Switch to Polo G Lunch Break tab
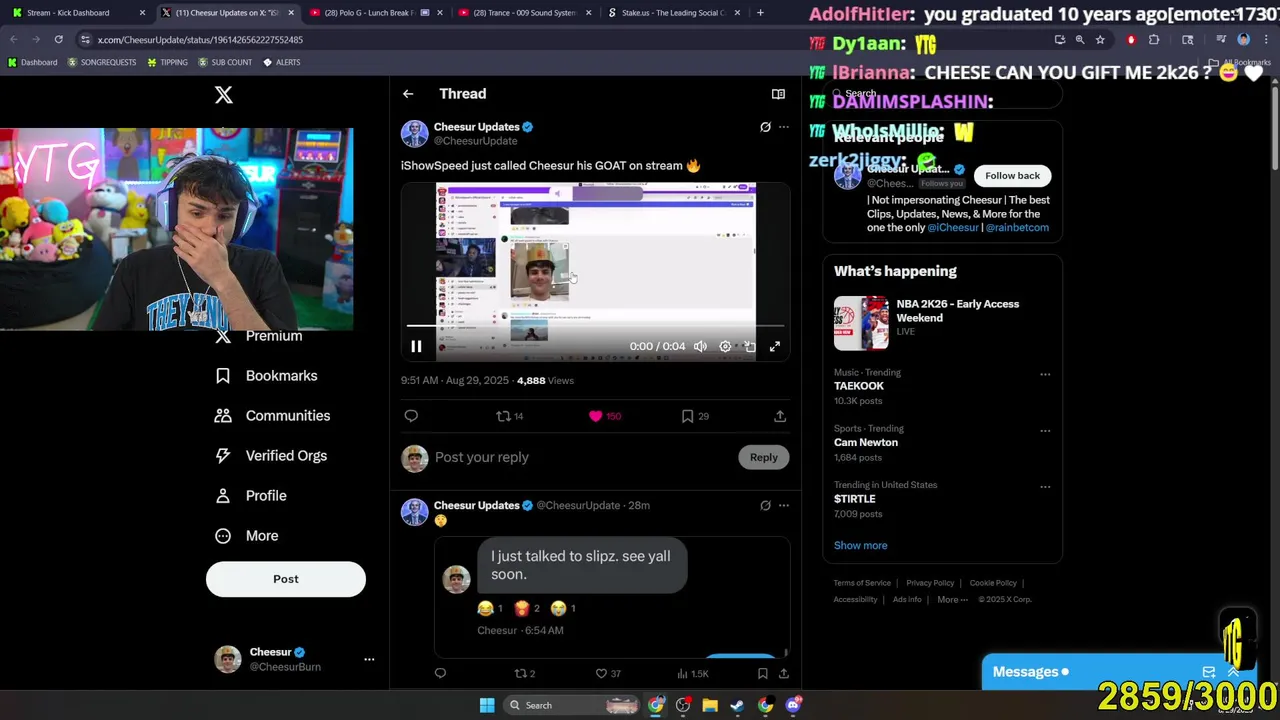This screenshot has height=720, width=1280. (375, 13)
